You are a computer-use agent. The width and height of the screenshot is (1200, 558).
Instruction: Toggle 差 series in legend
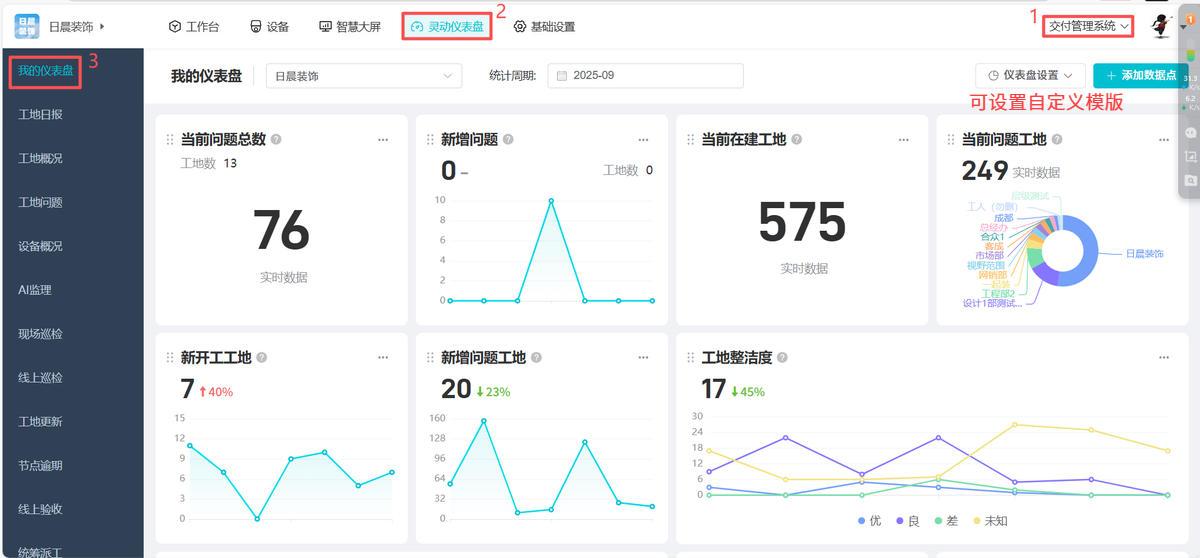coord(945,521)
